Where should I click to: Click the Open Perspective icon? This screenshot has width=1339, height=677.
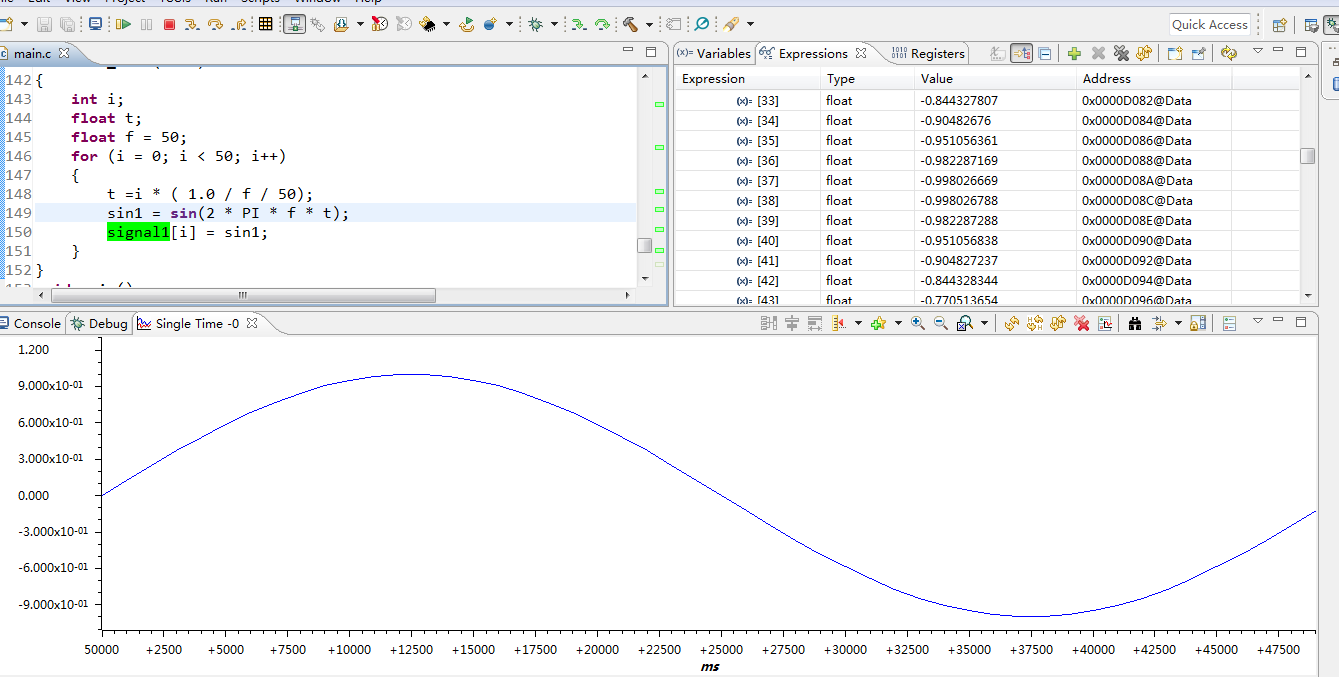pos(1280,25)
